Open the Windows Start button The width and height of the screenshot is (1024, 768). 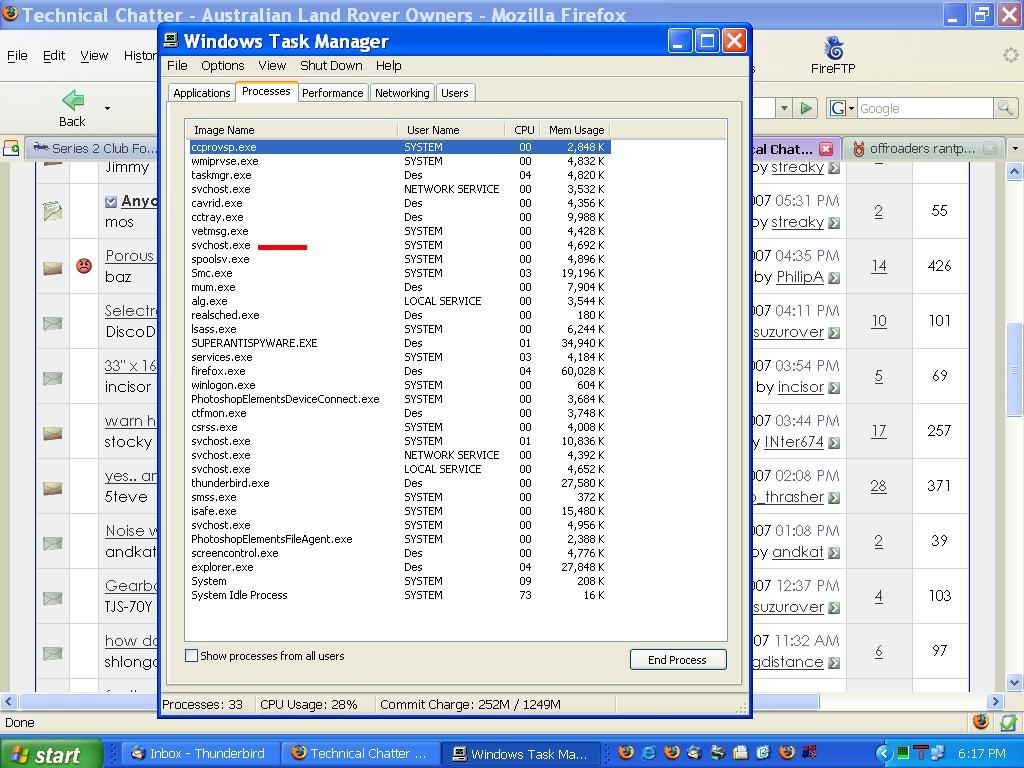click(x=51, y=754)
